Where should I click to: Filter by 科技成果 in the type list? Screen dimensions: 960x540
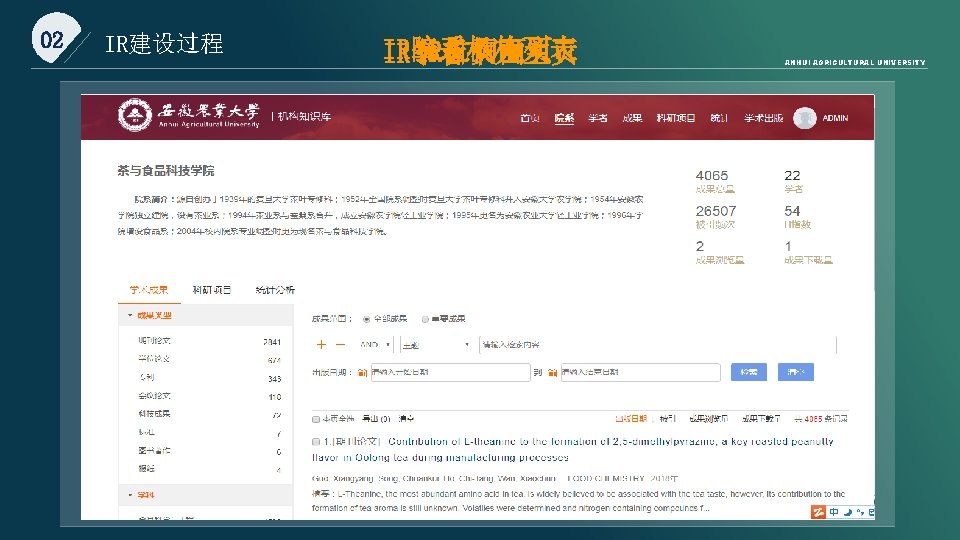(209, 414)
